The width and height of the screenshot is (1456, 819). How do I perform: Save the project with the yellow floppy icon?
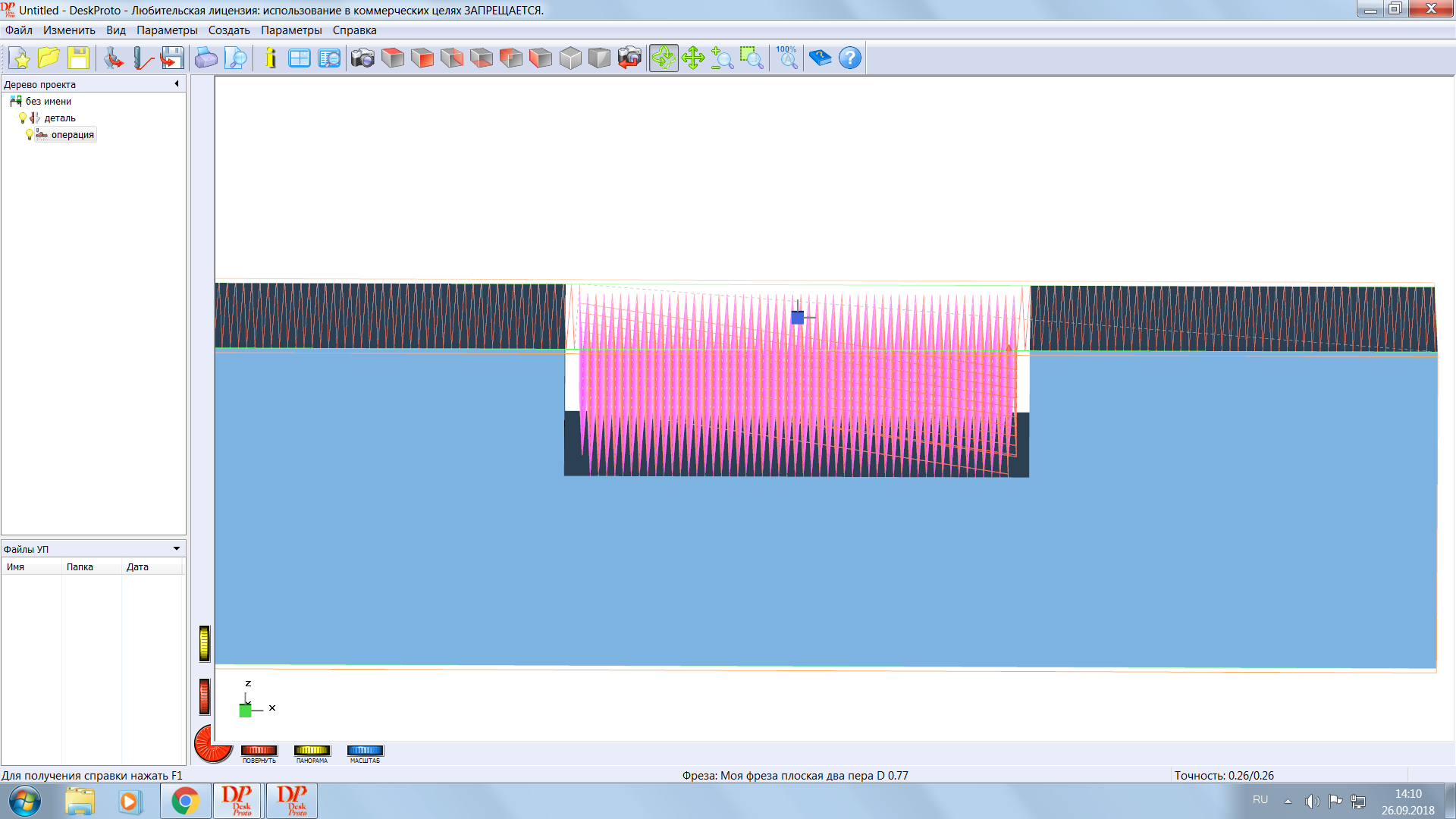tap(78, 58)
